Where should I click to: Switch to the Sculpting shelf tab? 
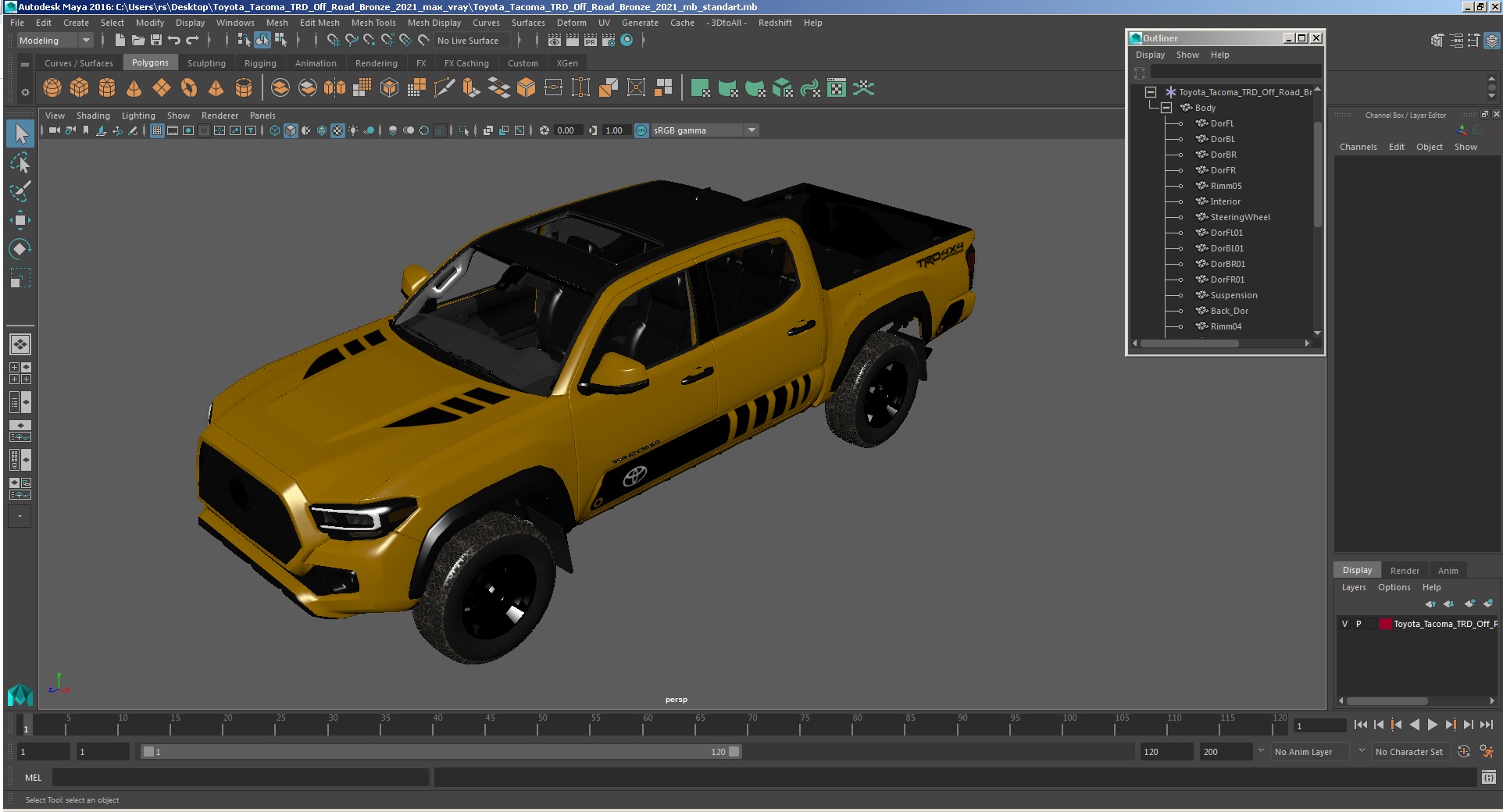[x=206, y=63]
